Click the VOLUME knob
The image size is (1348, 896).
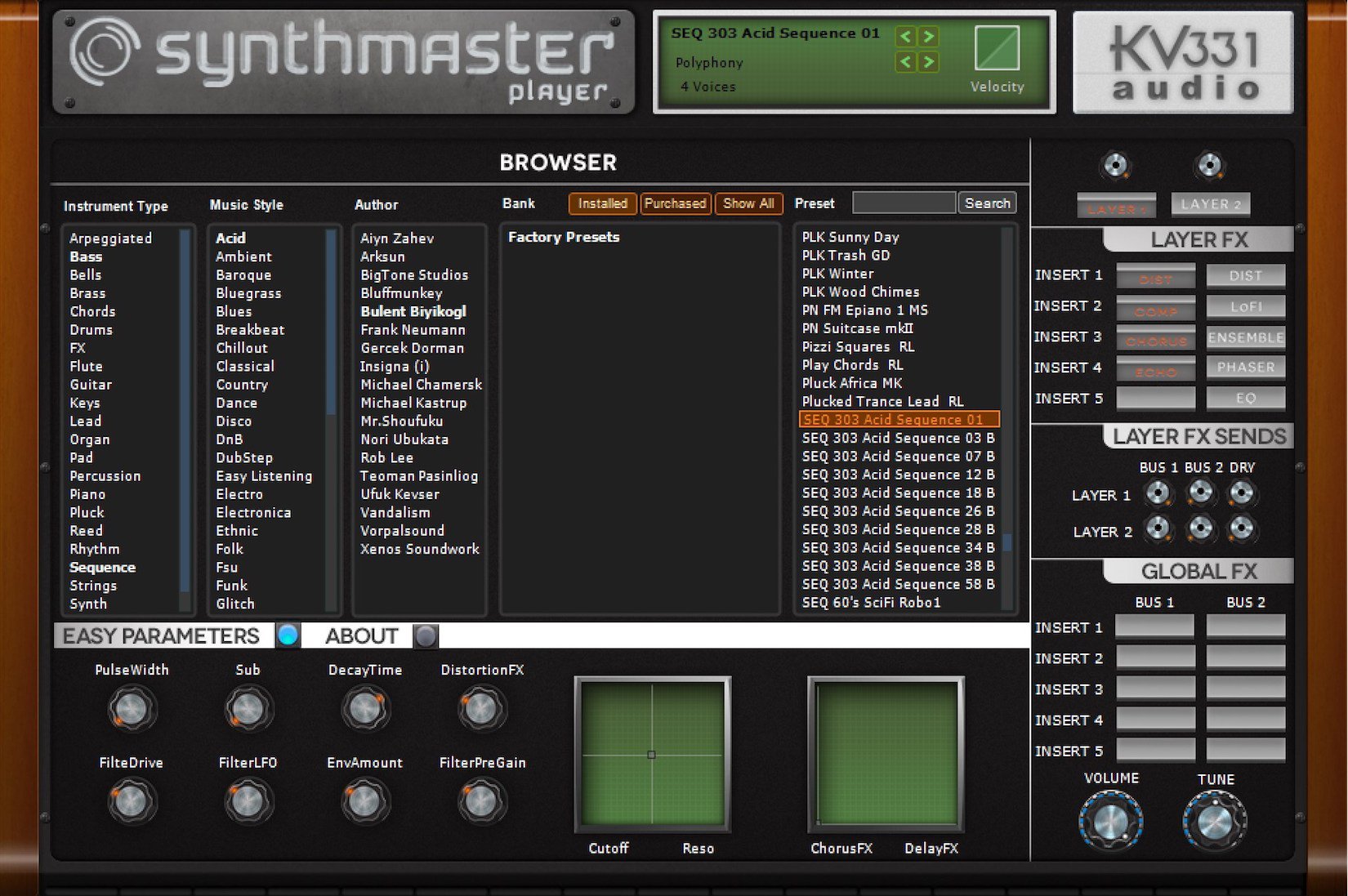[1111, 822]
